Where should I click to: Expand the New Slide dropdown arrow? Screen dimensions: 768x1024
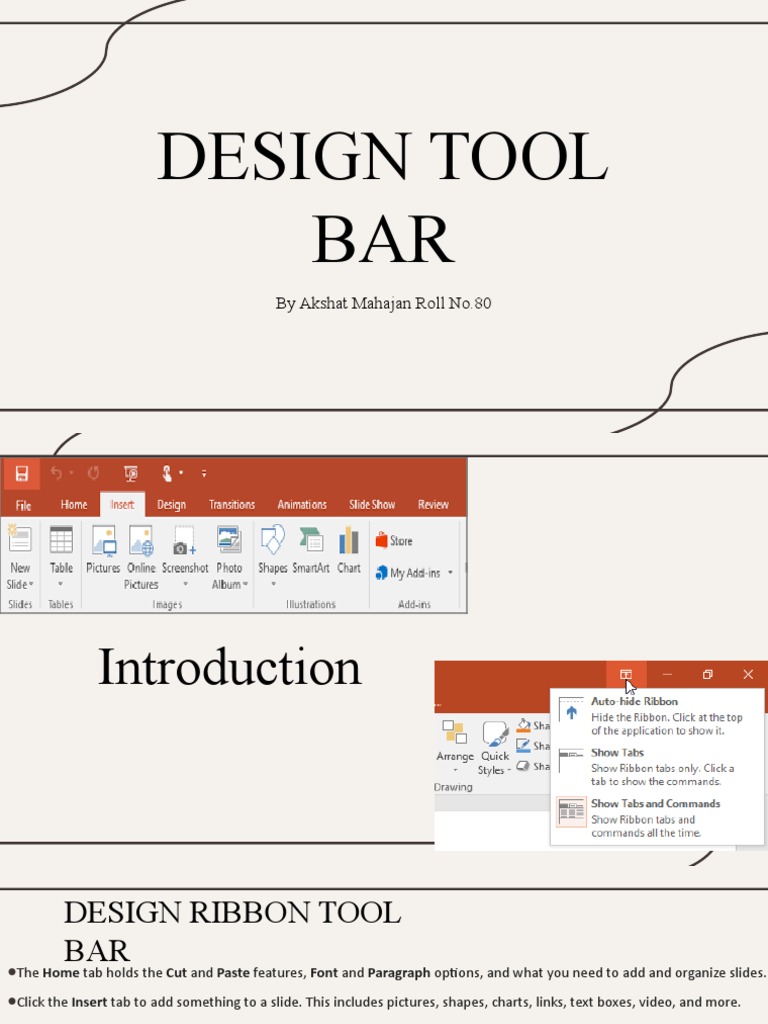[x=31, y=584]
